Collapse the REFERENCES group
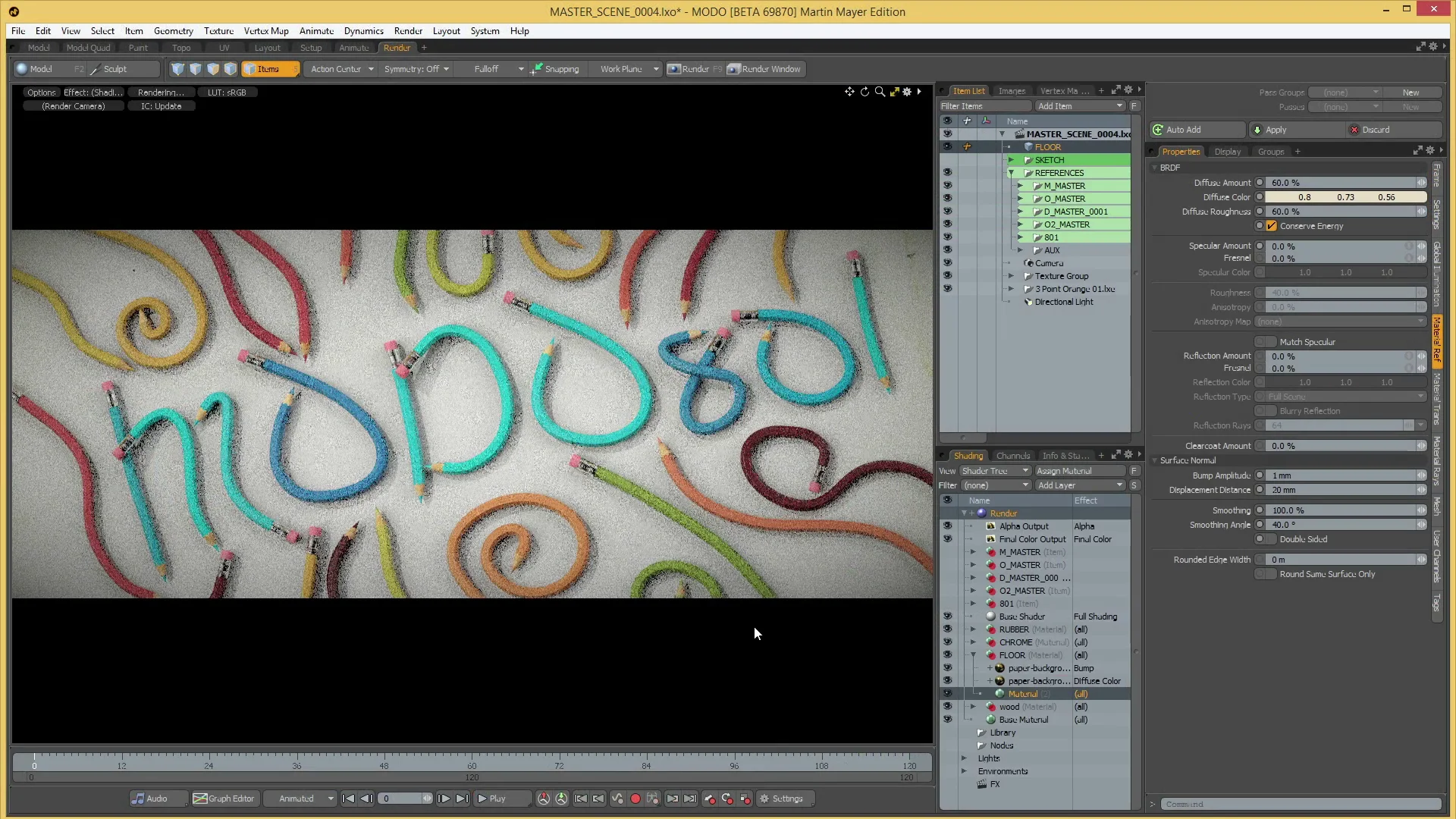 (x=1011, y=173)
